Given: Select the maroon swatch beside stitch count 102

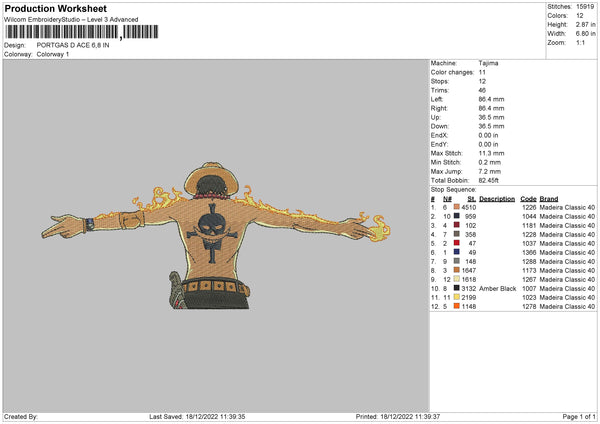Looking at the screenshot, I should pos(457,225).
